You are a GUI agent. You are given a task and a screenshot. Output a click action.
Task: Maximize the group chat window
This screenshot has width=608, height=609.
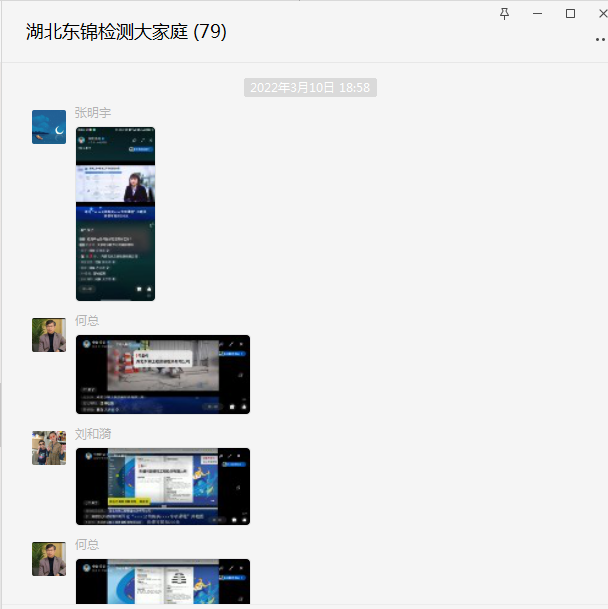click(x=571, y=13)
